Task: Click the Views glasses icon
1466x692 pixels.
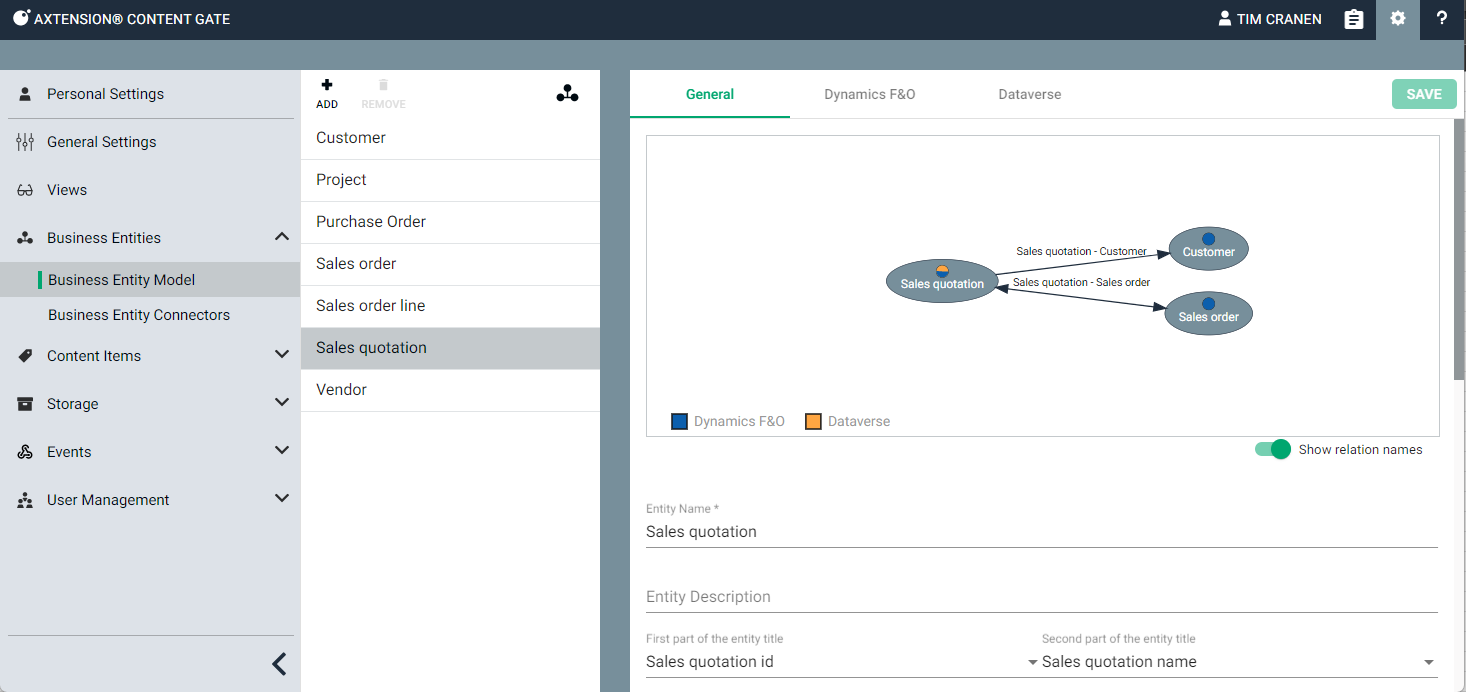Action: coord(25,190)
